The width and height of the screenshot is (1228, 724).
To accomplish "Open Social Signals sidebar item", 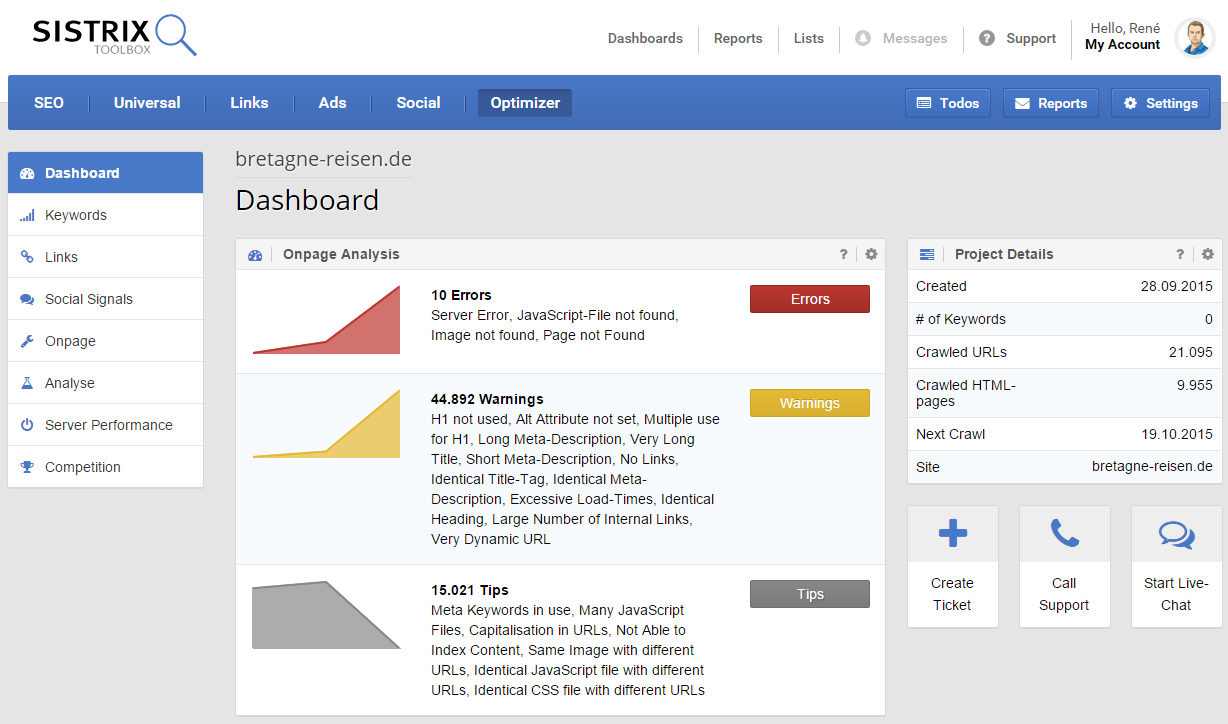I will point(88,299).
